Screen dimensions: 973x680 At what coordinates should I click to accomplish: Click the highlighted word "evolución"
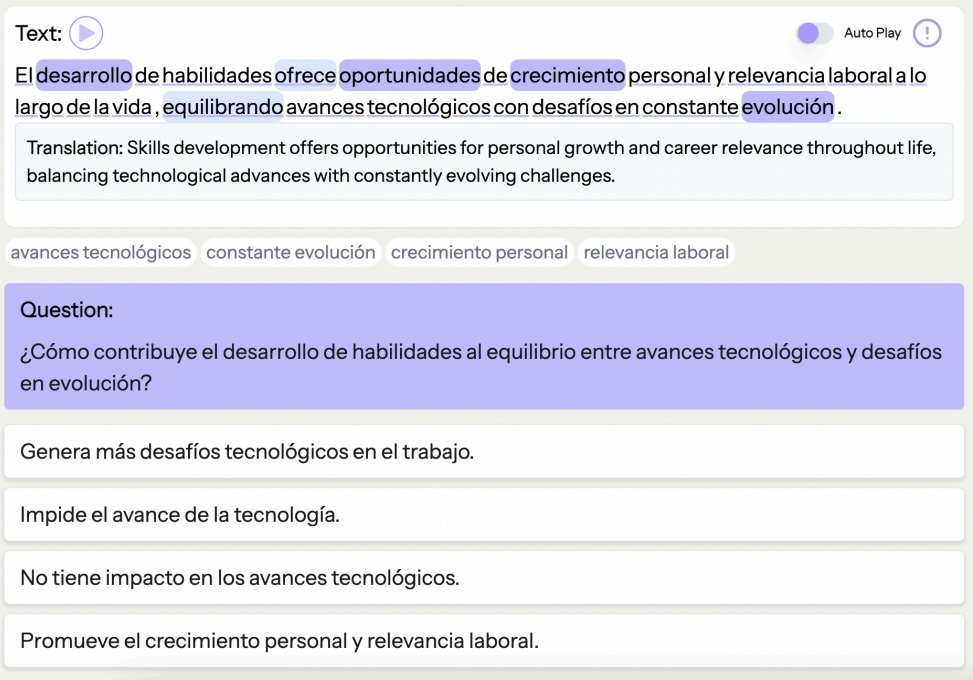(788, 106)
